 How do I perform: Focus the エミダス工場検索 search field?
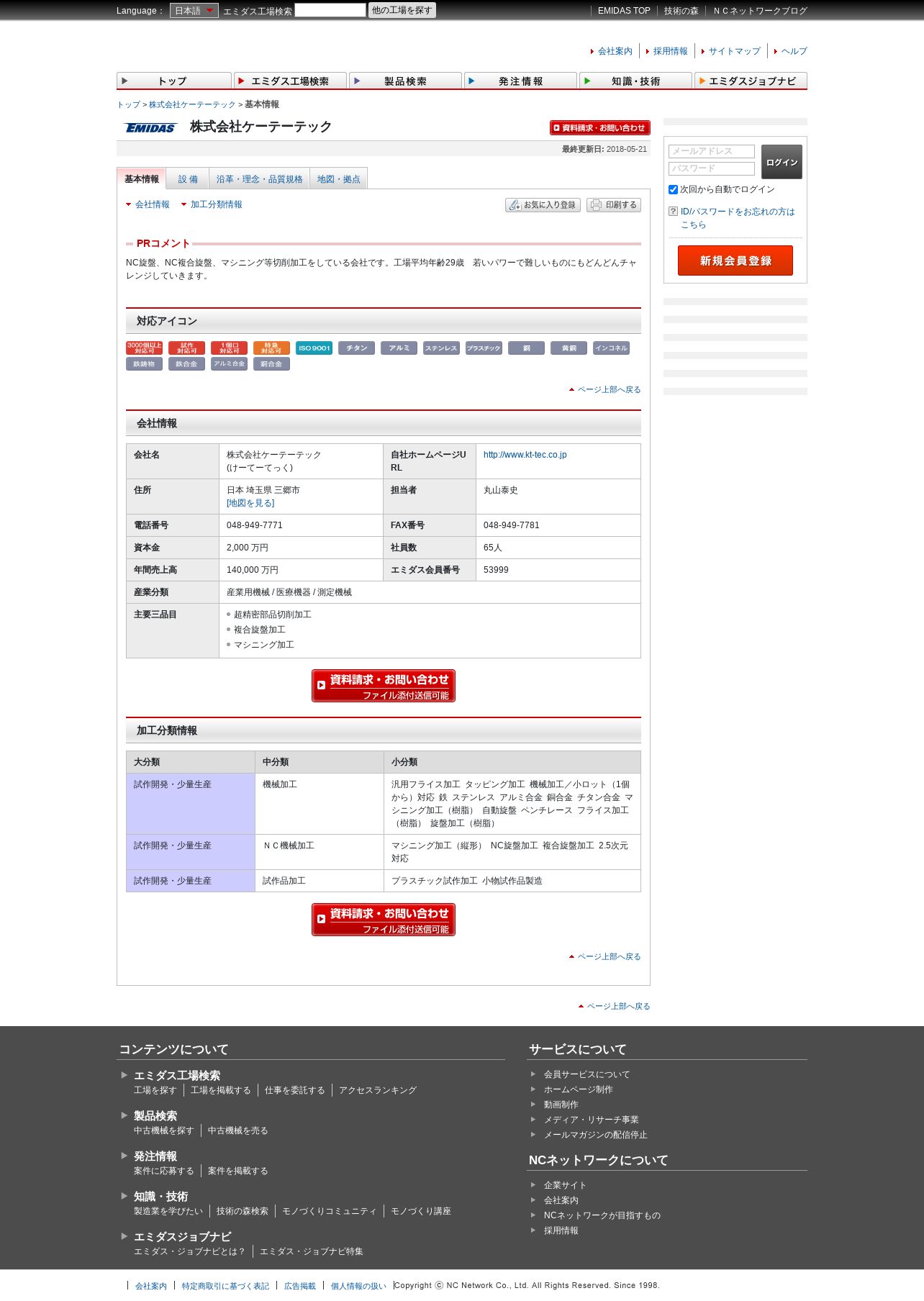[330, 10]
